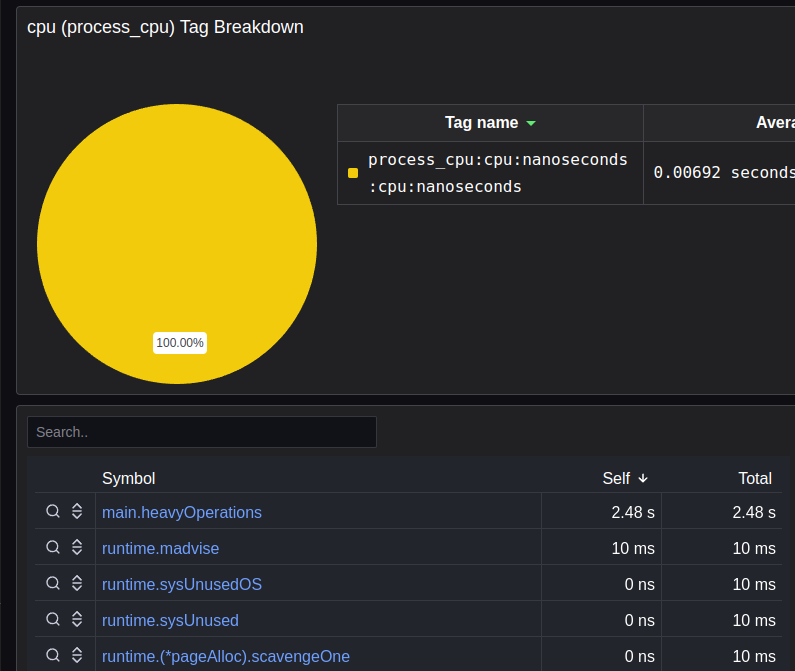The height and width of the screenshot is (671, 795).
Task: Sort the table by Total column
Action: (x=754, y=478)
